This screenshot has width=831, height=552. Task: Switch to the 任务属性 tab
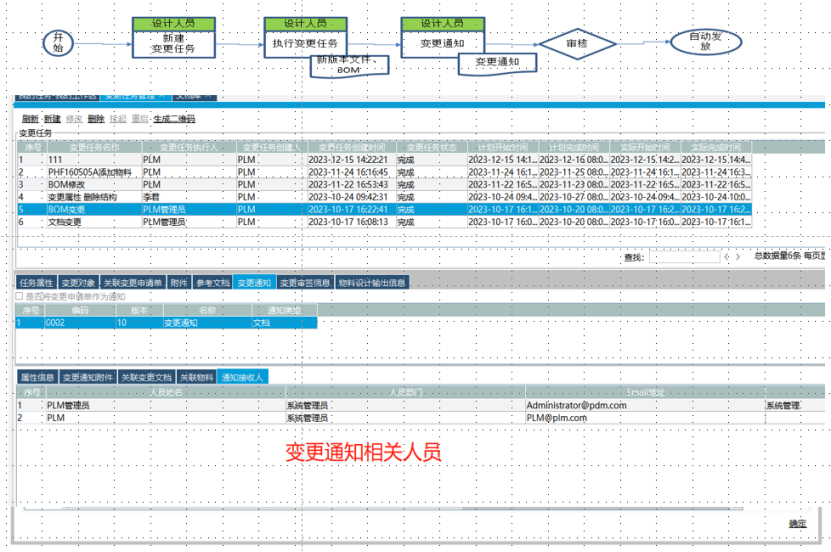pos(36,283)
